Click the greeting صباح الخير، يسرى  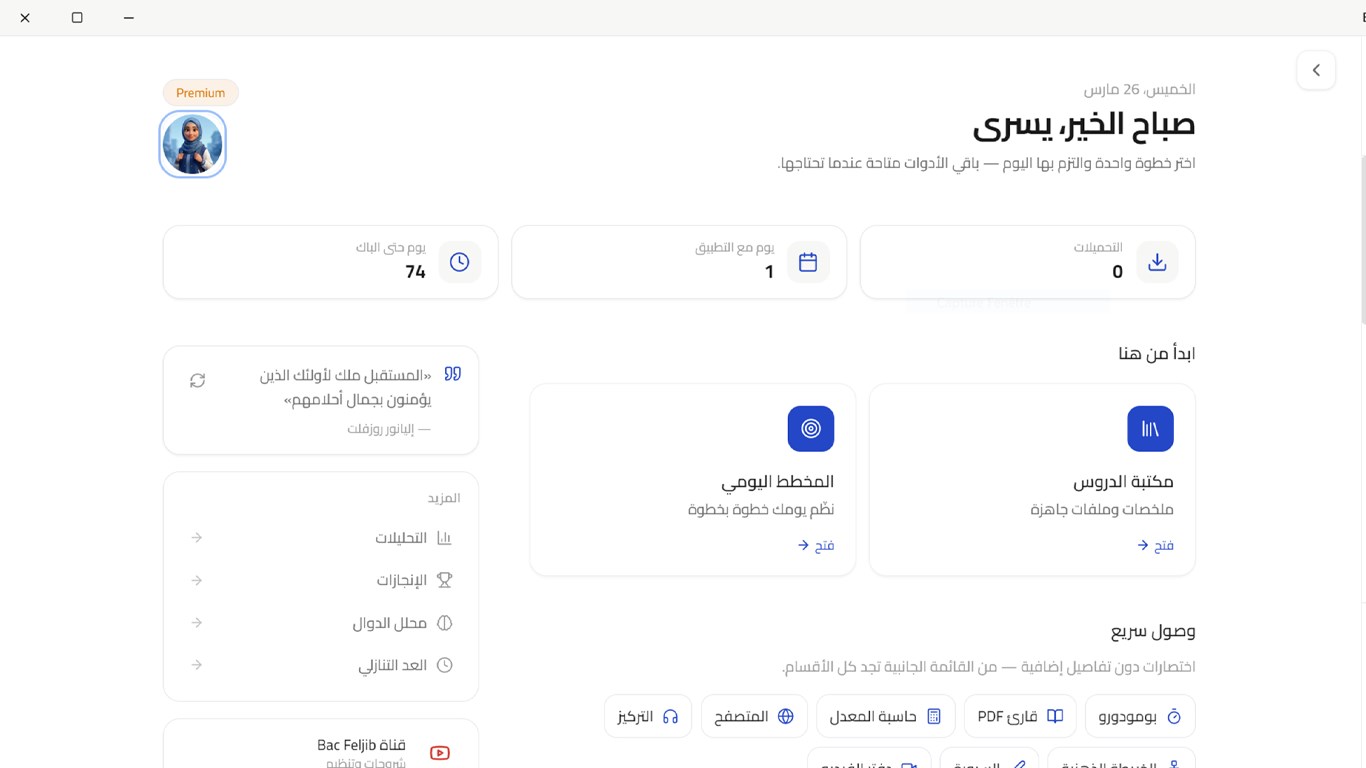click(1084, 126)
